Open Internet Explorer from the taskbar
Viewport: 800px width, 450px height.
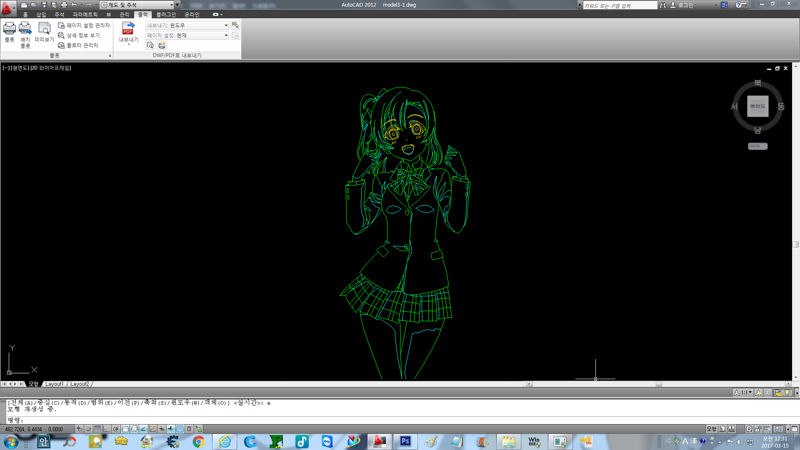pyautogui.click(x=224, y=442)
